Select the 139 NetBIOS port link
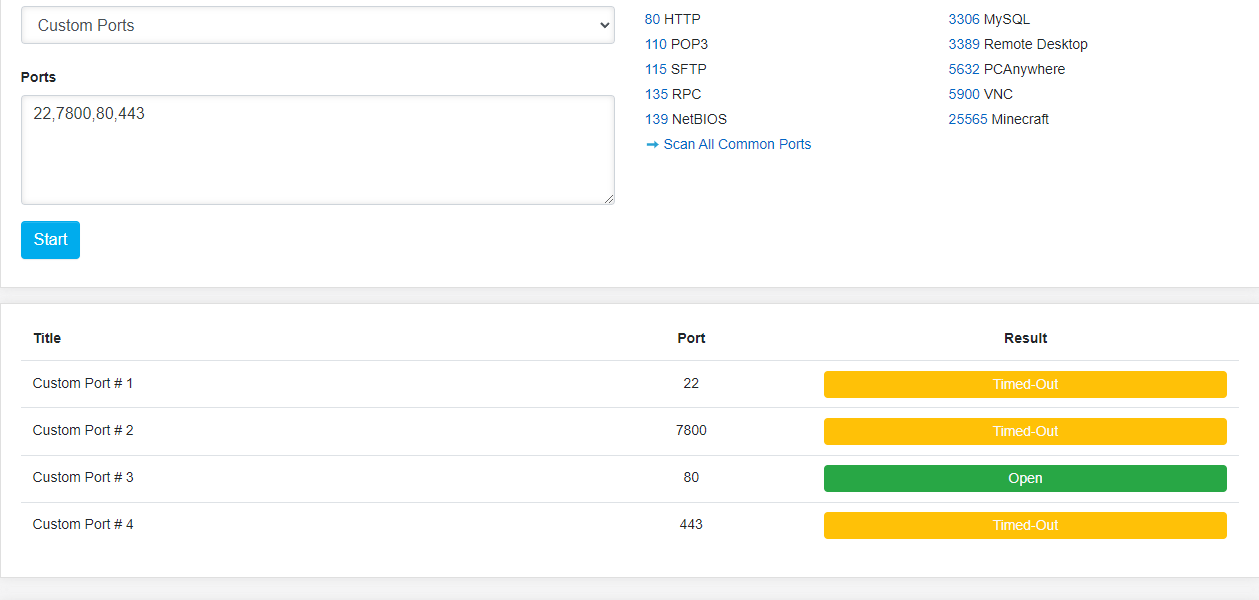This screenshot has width=1259, height=600. 656,119
